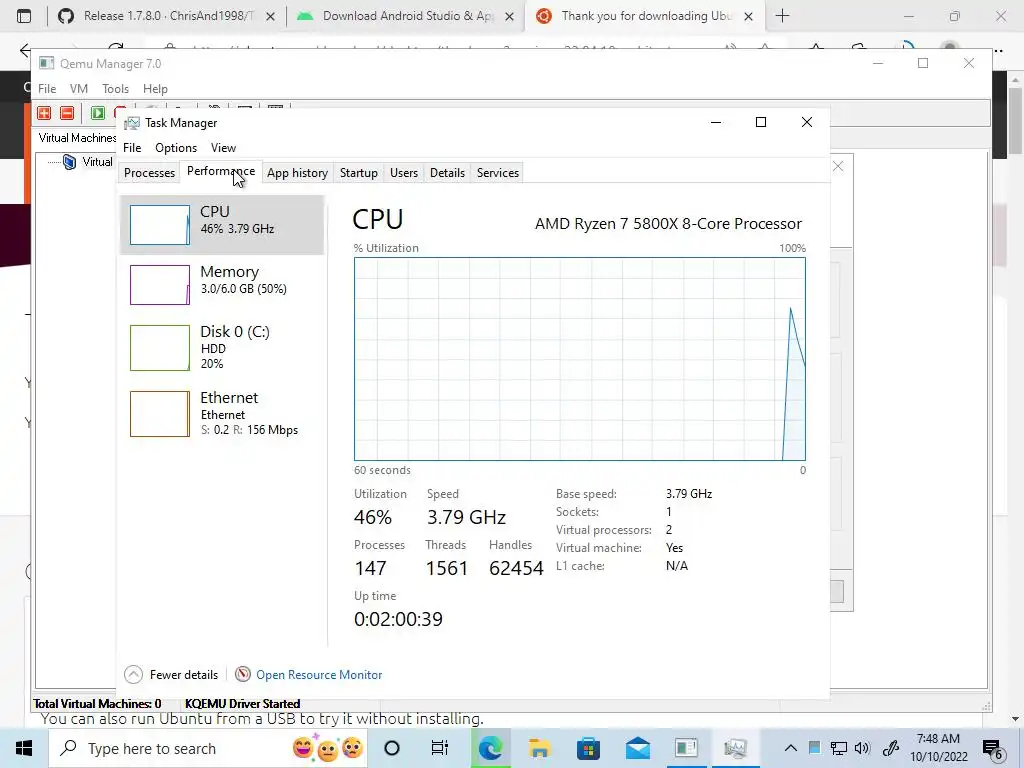Image resolution: width=1024 pixels, height=768 pixels.
Task: Select the Ethernet mini graph thumbnail
Action: (x=160, y=414)
